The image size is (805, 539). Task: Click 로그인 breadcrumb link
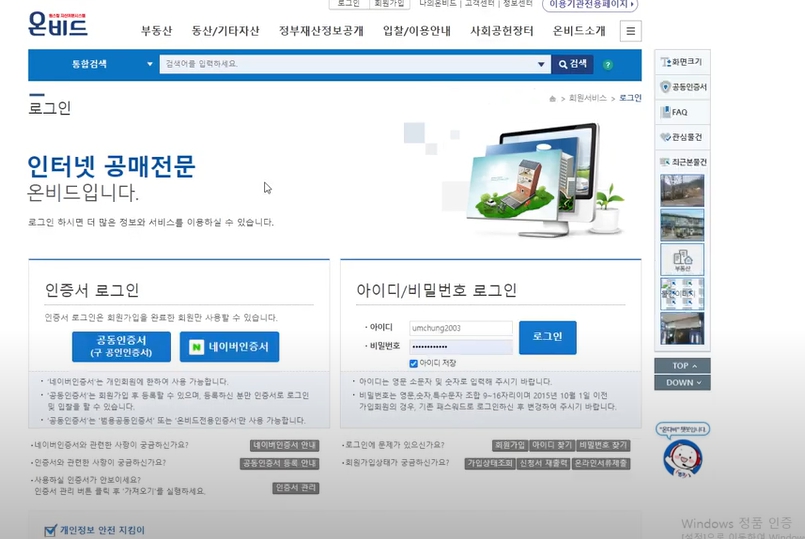point(630,98)
